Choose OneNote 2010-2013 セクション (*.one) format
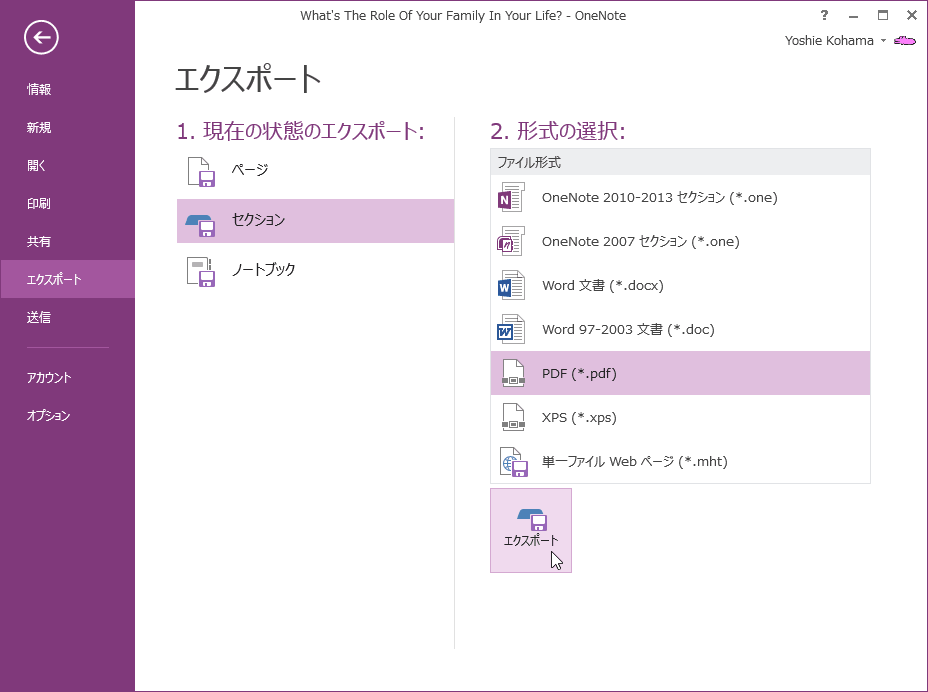This screenshot has width=928, height=692. click(680, 197)
